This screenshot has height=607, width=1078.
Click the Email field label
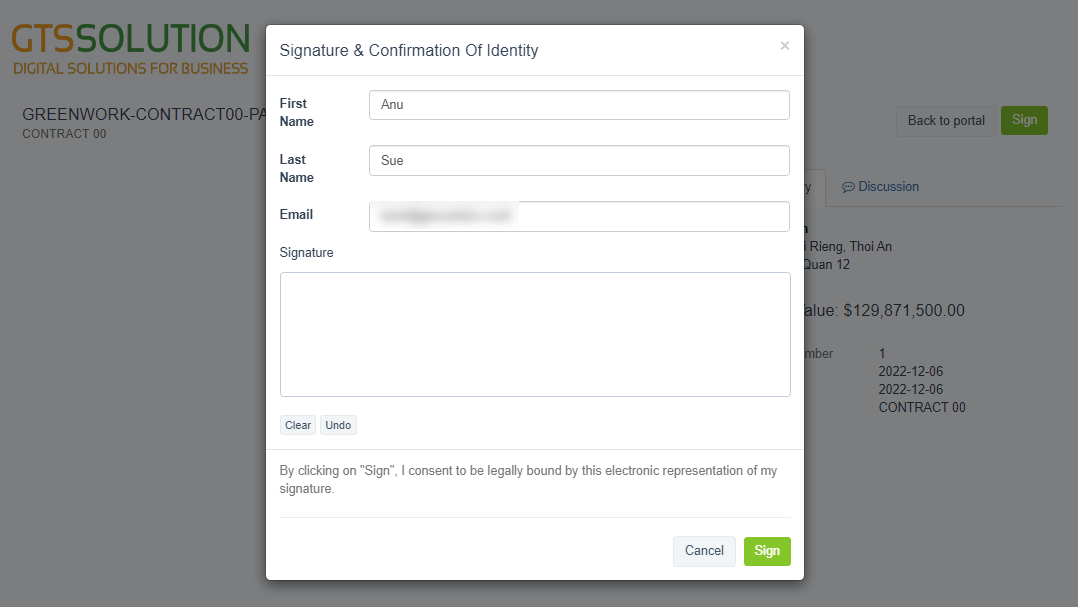296,214
